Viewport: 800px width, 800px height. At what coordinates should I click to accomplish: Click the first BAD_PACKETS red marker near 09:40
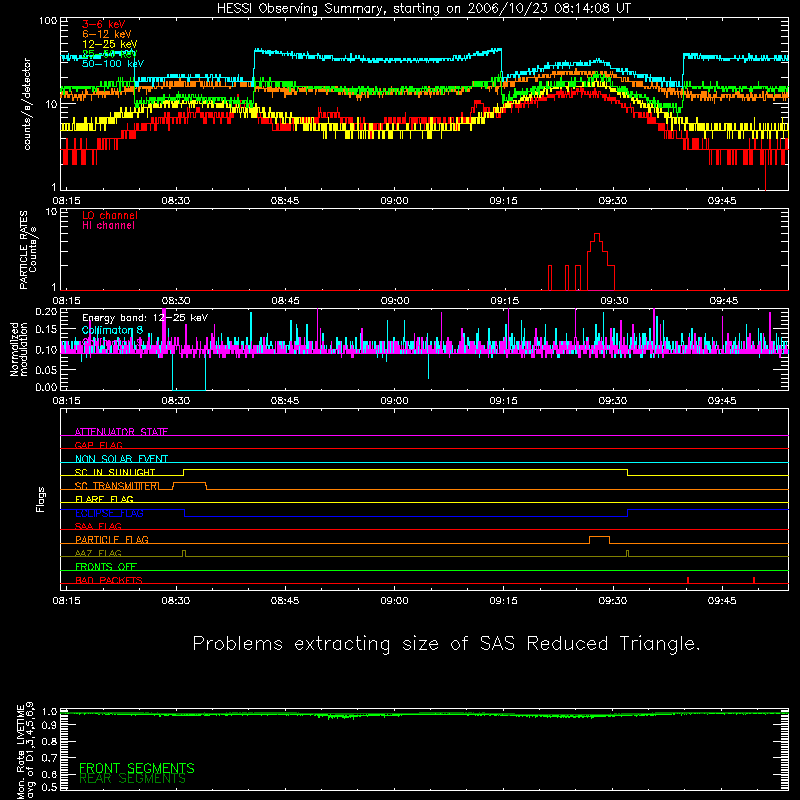[x=688, y=580]
